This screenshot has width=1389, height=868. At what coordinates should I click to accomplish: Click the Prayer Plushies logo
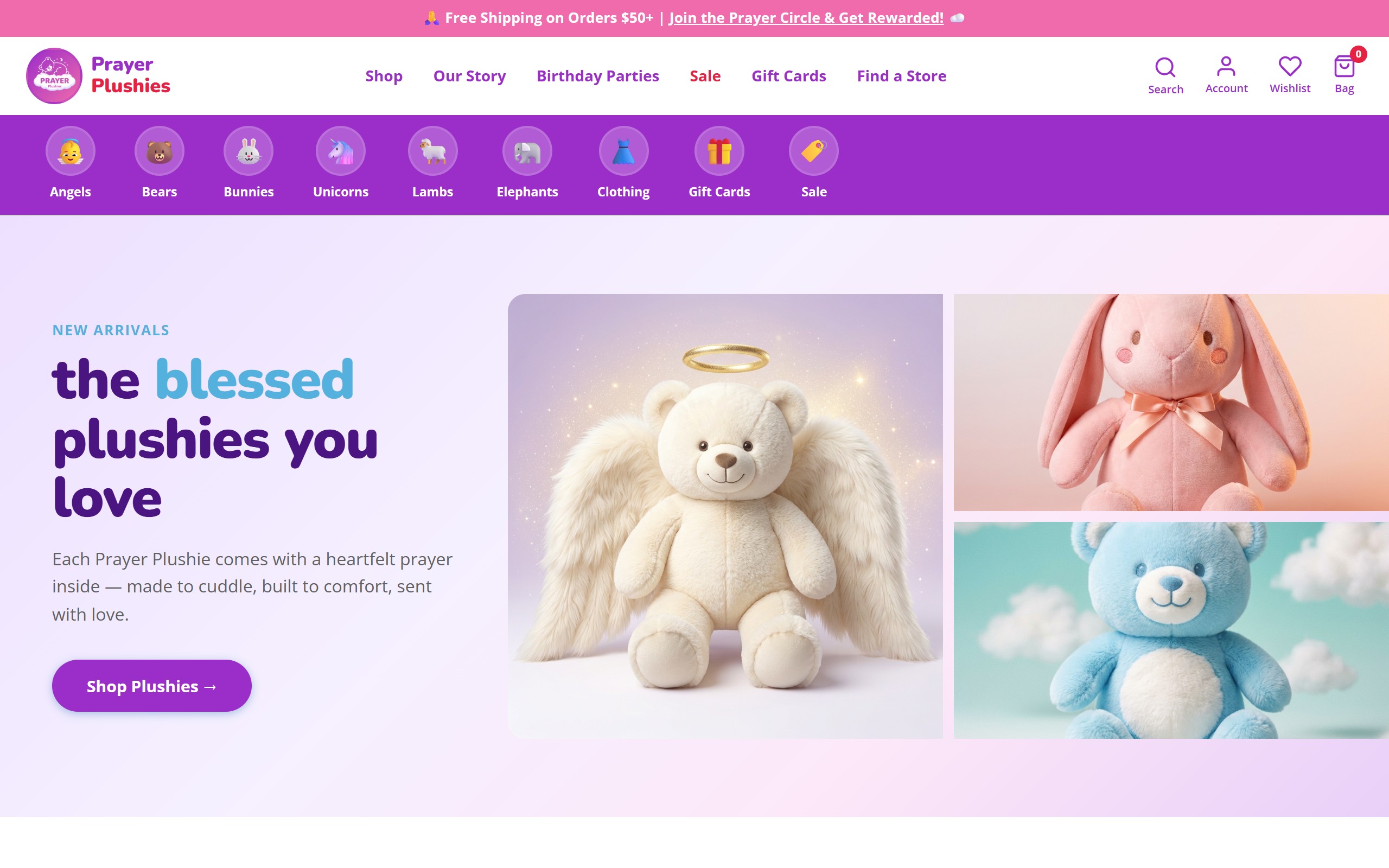coord(98,76)
